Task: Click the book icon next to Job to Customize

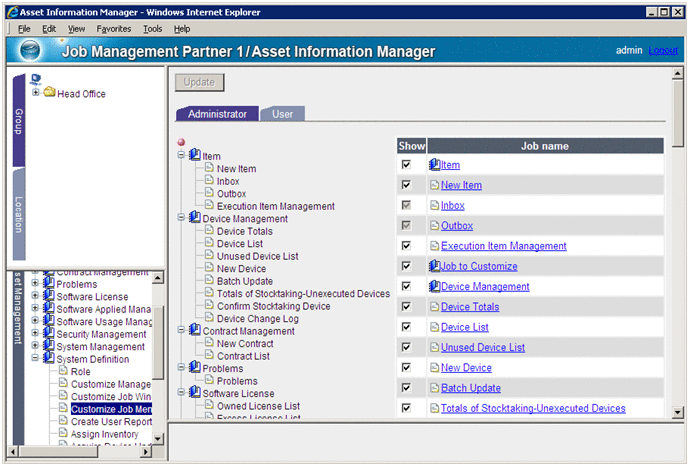Action: (434, 266)
